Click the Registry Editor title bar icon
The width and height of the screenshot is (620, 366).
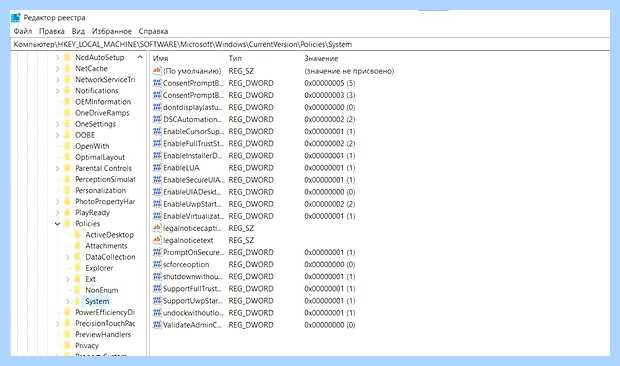[16, 18]
